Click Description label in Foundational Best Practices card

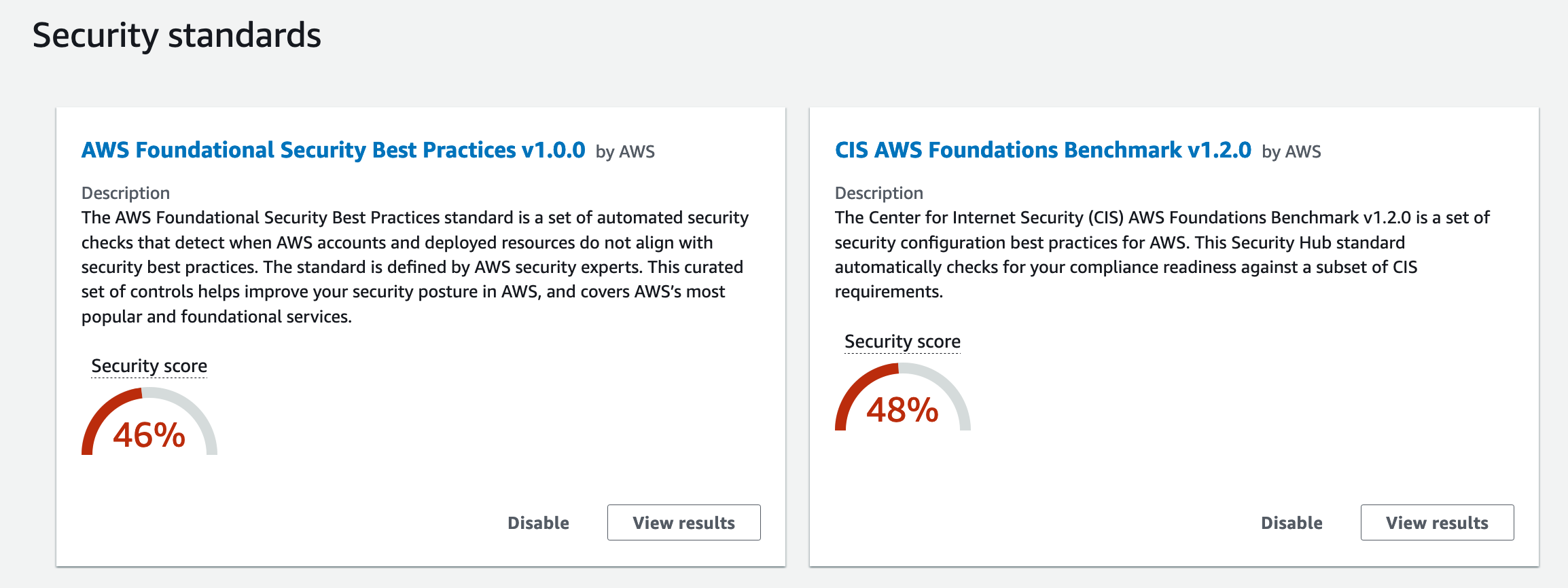point(126,194)
